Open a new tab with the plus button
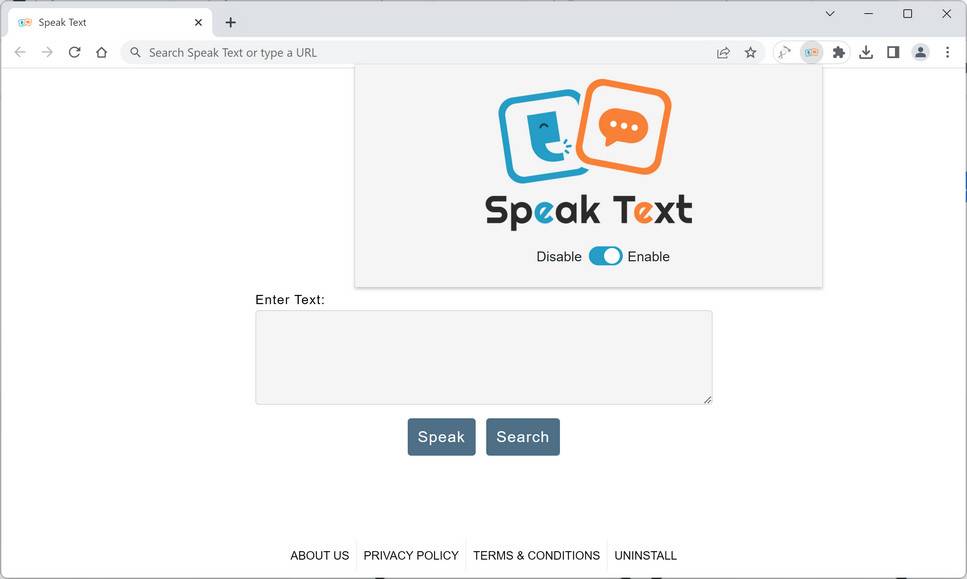 pos(230,22)
